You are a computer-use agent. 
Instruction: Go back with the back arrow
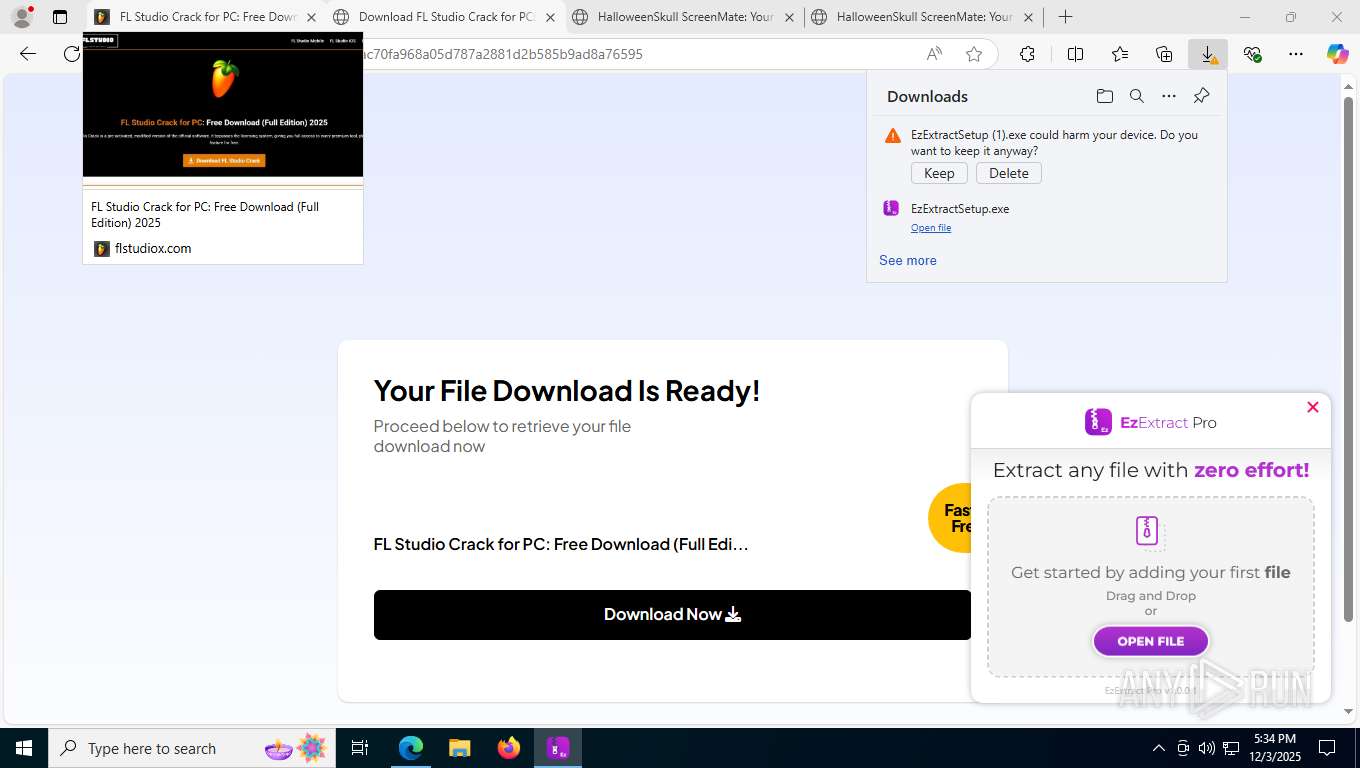pyautogui.click(x=28, y=54)
